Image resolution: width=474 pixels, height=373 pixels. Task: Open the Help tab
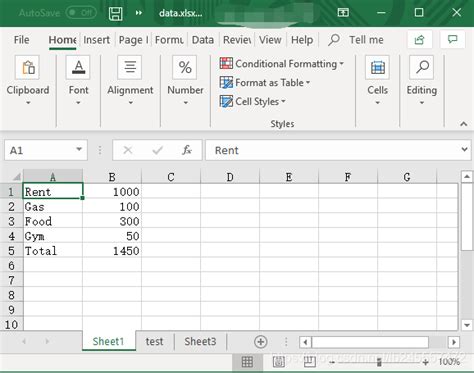tap(302, 40)
